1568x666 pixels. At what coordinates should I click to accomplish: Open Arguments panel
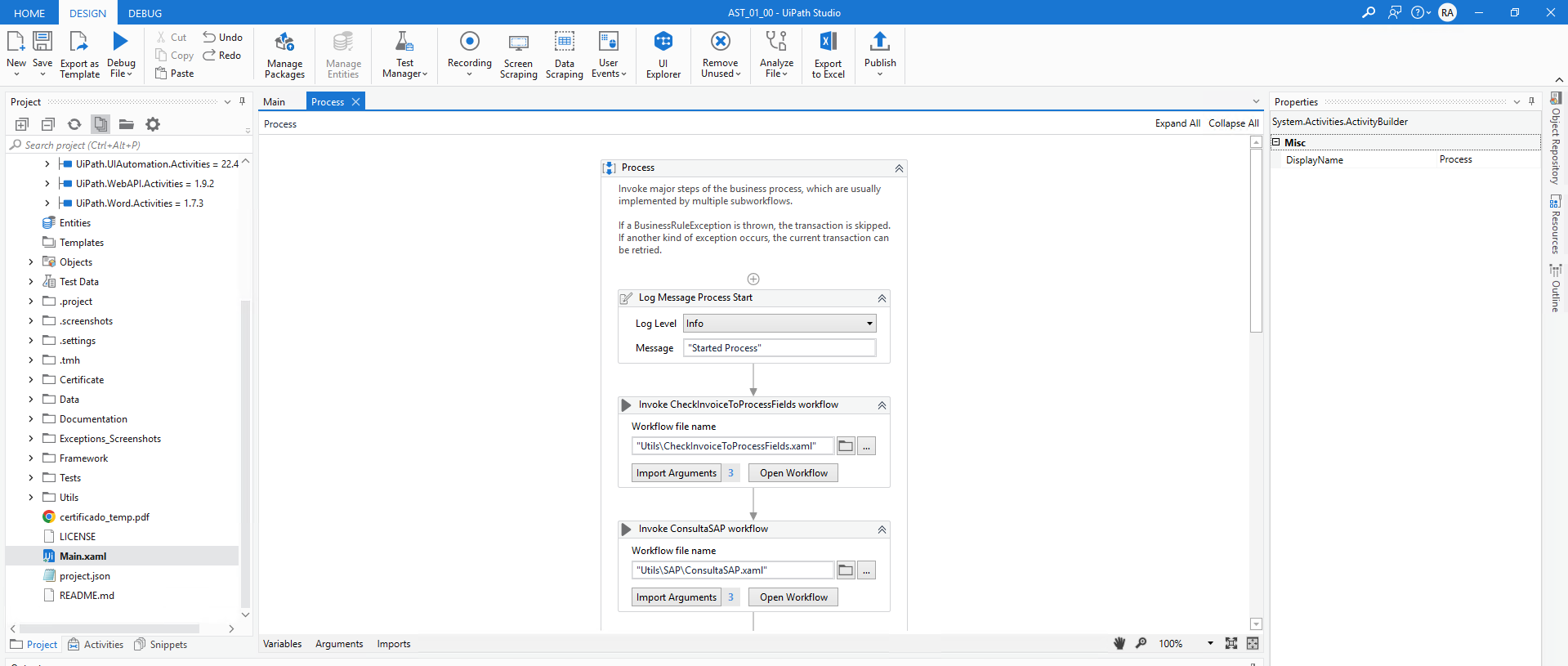pyautogui.click(x=339, y=644)
